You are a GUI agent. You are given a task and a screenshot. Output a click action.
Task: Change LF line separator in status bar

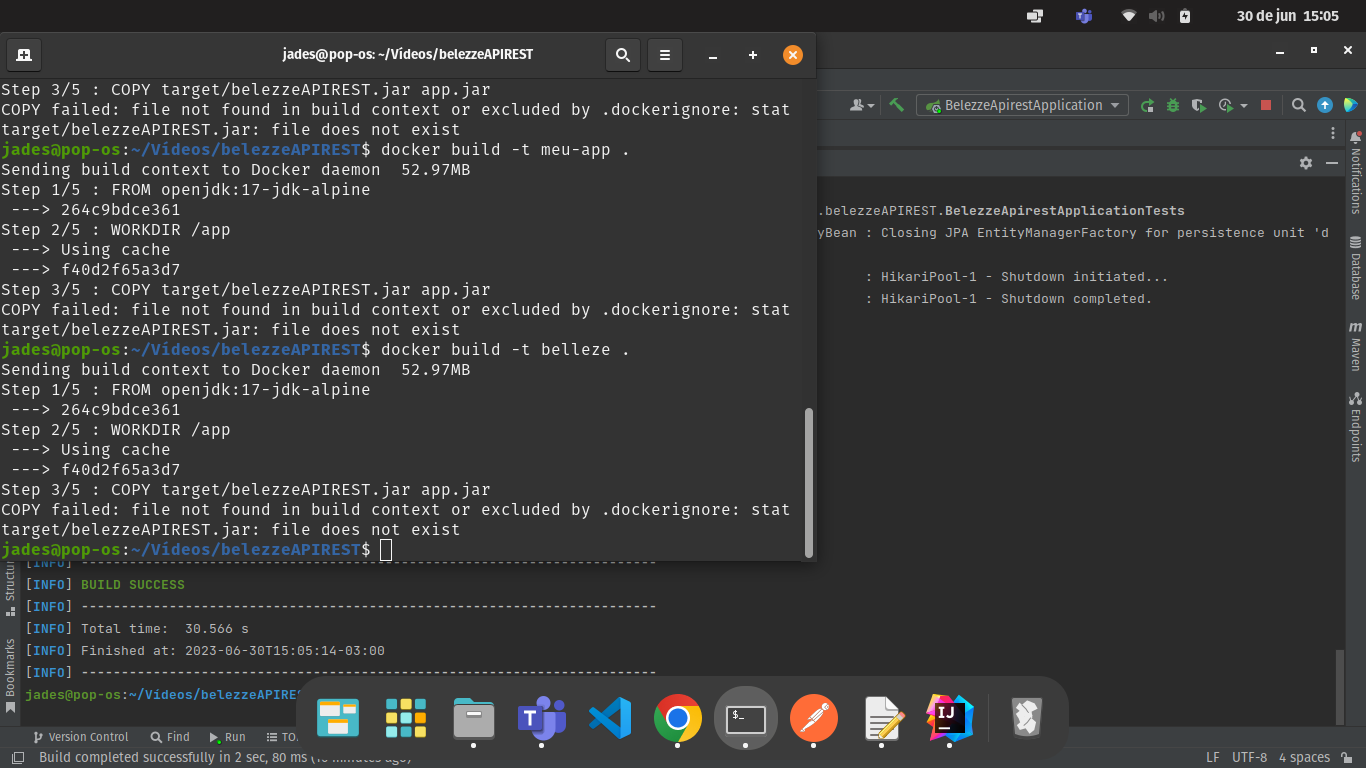pyautogui.click(x=1213, y=758)
